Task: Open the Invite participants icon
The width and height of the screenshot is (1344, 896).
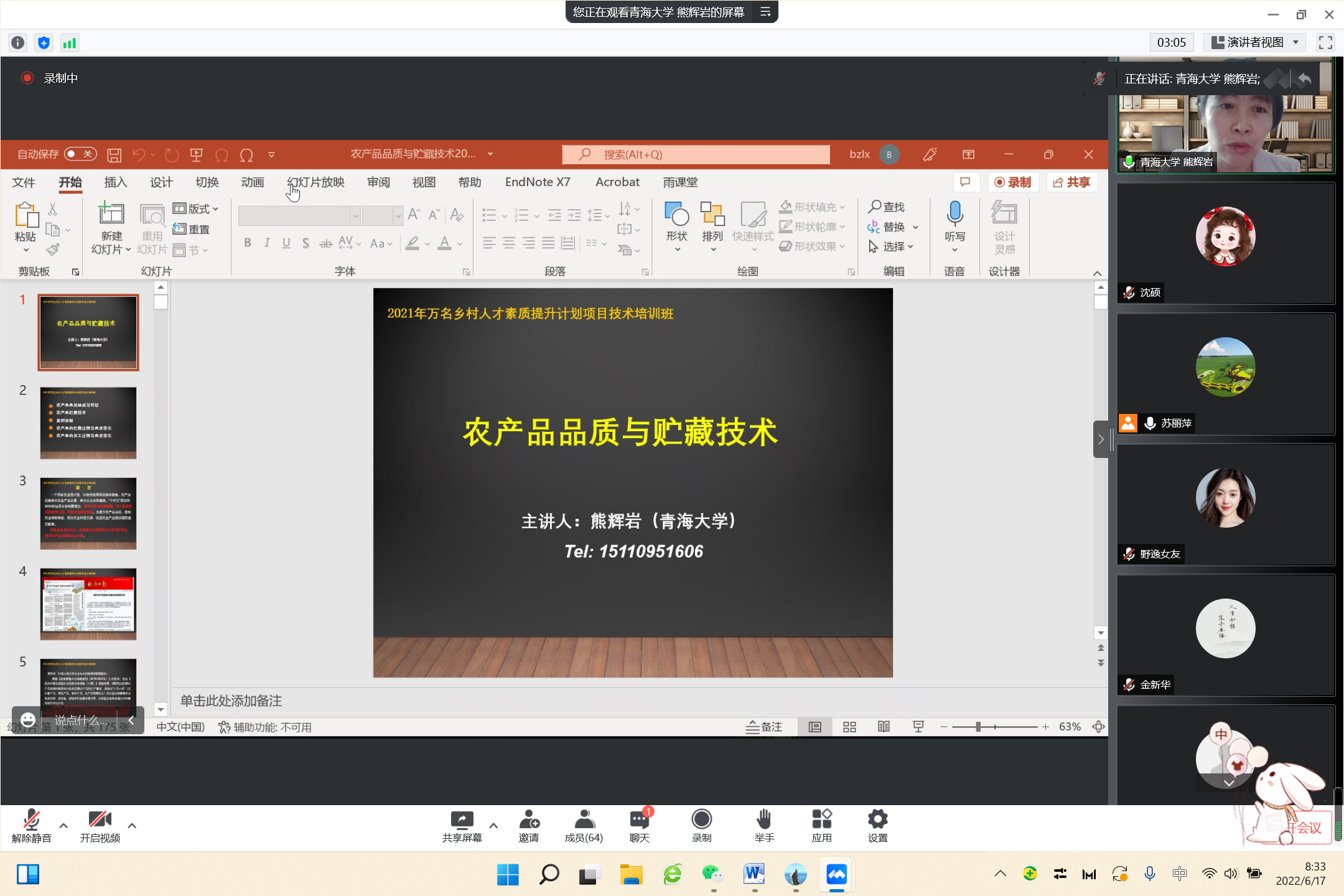Action: (529, 827)
